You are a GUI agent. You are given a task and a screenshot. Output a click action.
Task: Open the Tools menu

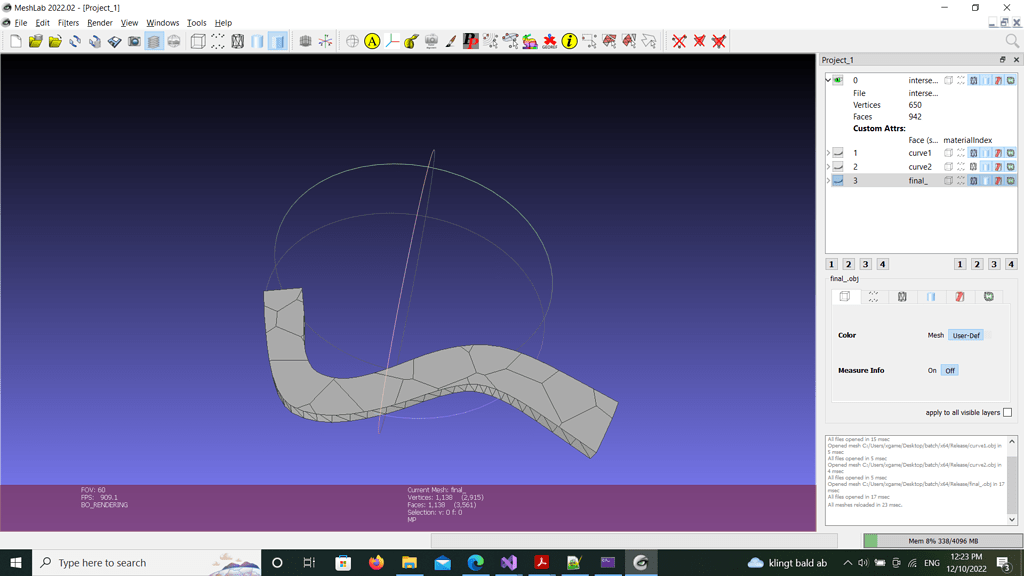point(197,23)
